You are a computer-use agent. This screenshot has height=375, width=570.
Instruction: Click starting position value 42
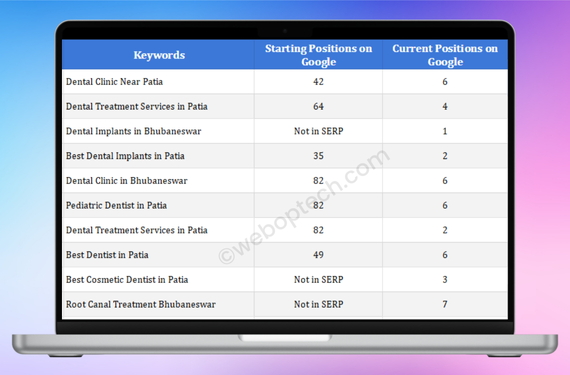coord(318,81)
